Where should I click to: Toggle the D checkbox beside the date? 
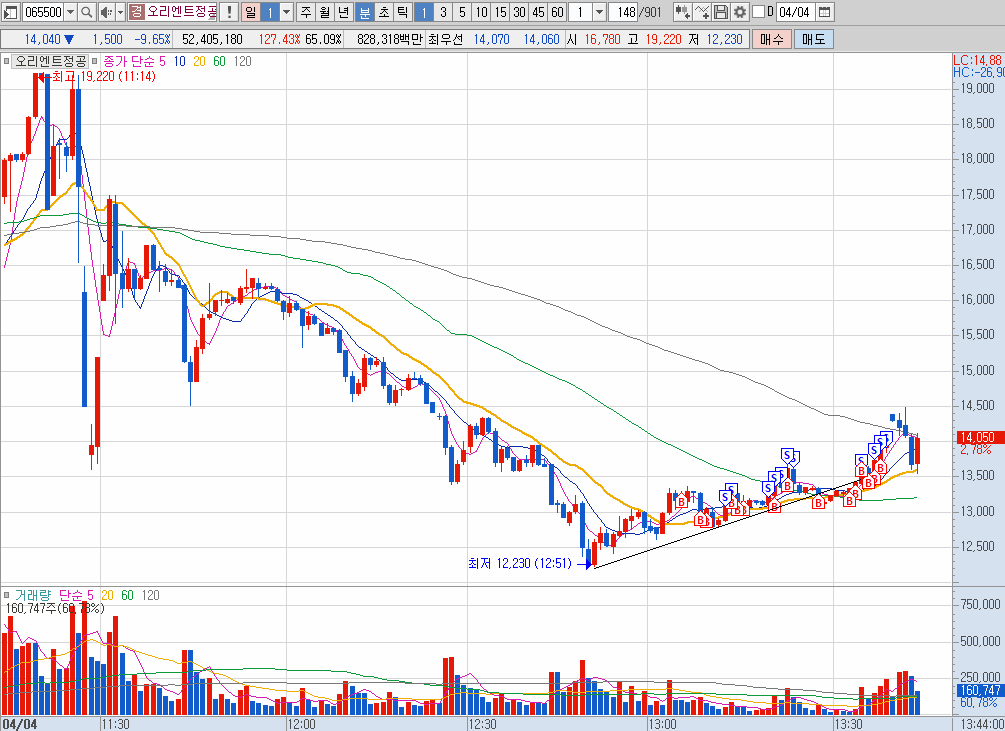757,12
